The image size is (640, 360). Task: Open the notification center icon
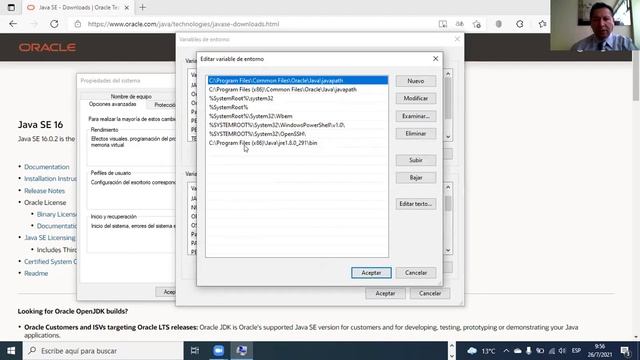625,351
